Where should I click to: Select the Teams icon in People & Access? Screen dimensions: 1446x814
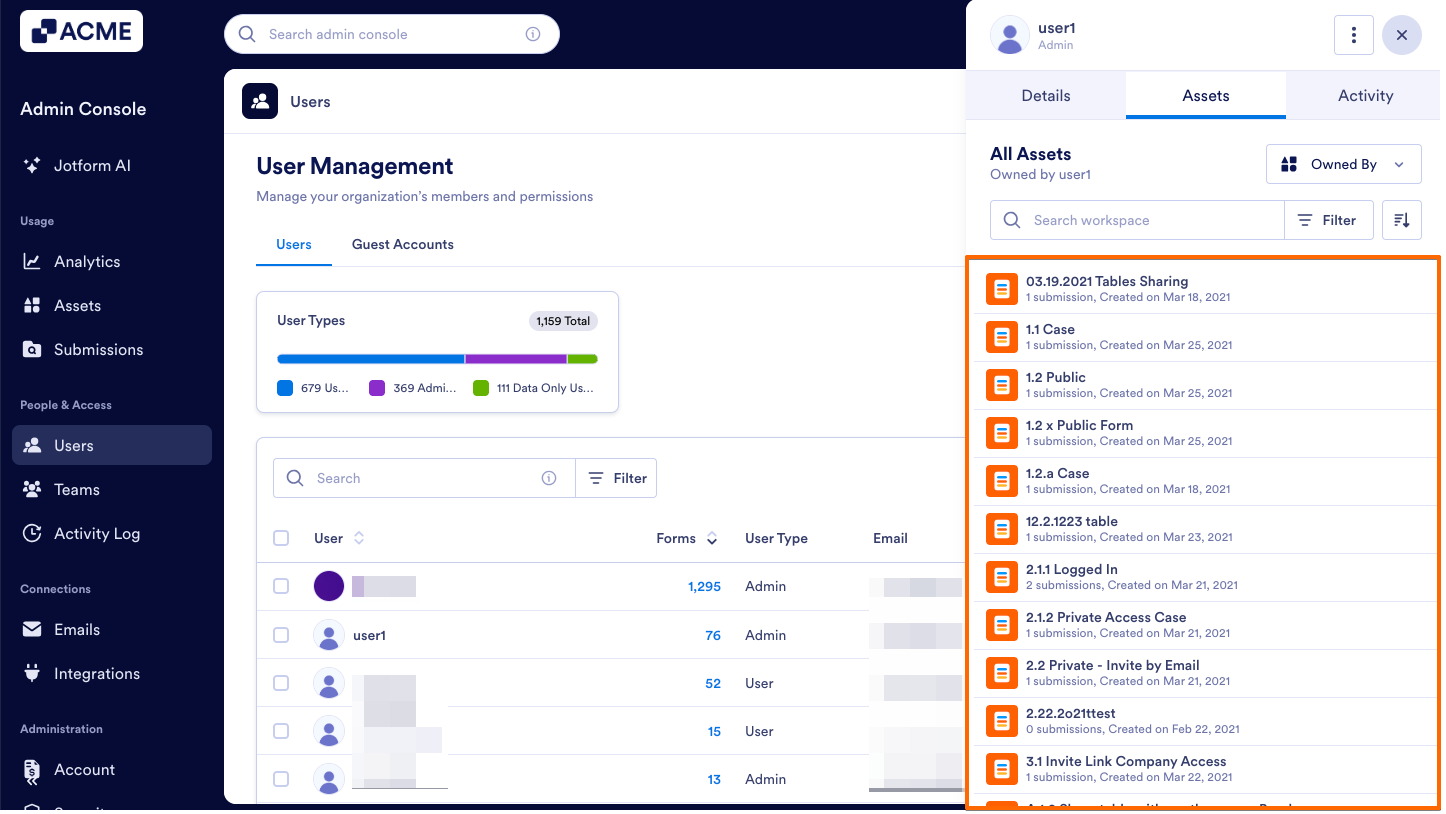[31, 489]
